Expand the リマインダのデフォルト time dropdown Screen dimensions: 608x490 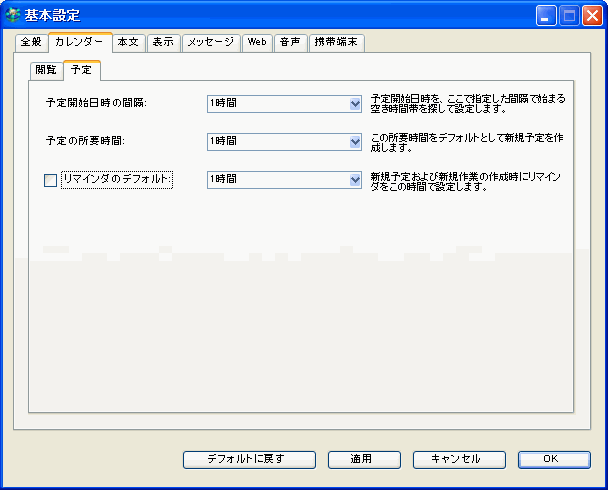click(355, 179)
